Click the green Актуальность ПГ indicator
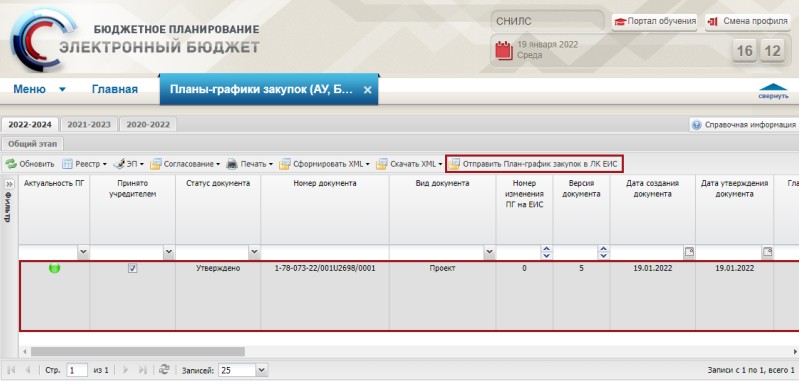Screen dimensions: 799x381 (x=55, y=268)
